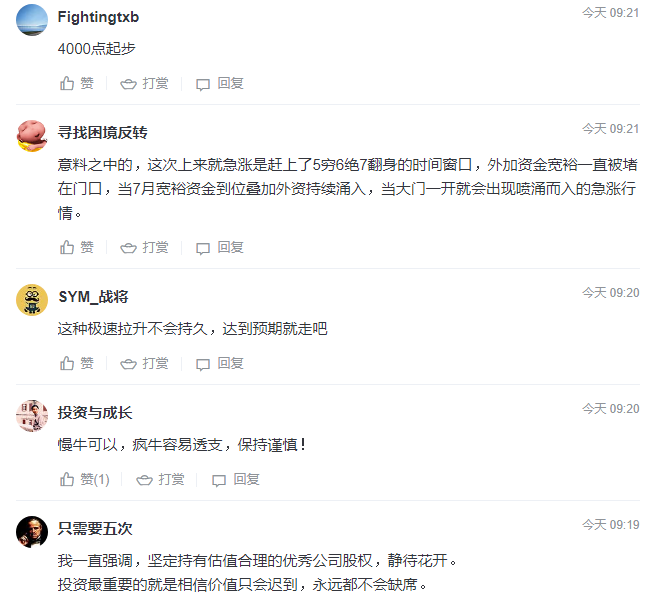670x606 pixels.
Task: Like 投资与成长's comment with 赞(1)
Action: [x=85, y=480]
